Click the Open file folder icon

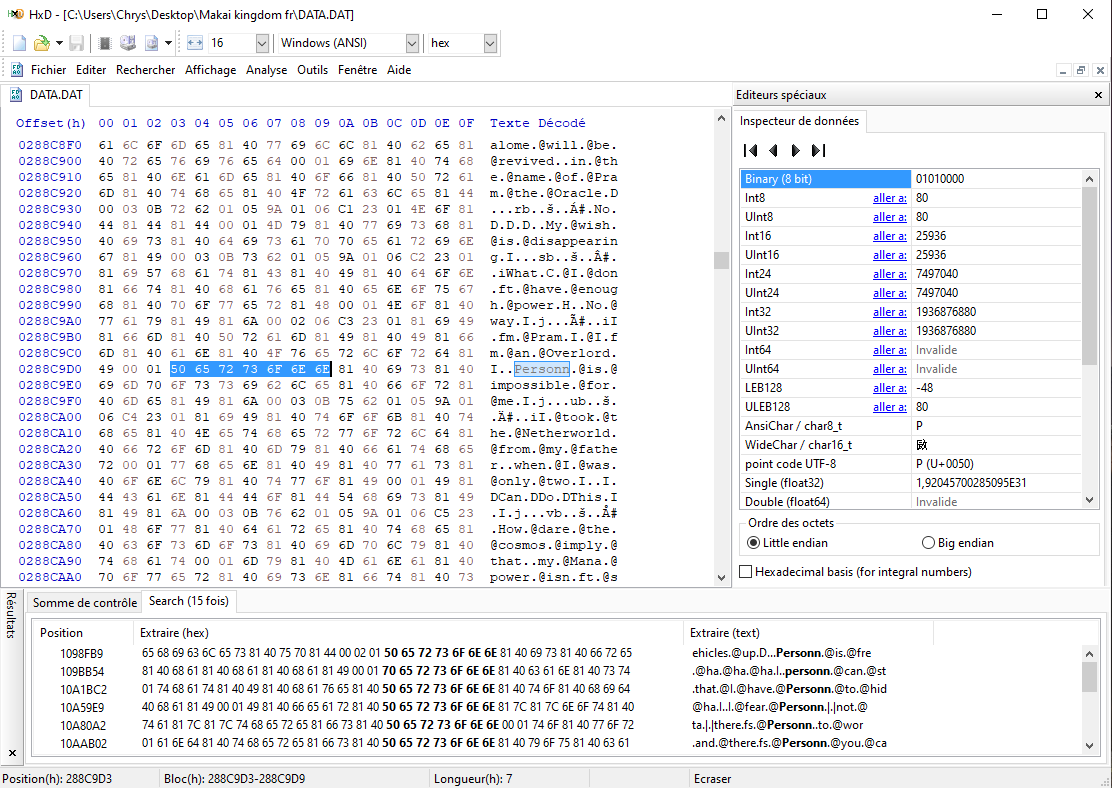tap(41, 43)
